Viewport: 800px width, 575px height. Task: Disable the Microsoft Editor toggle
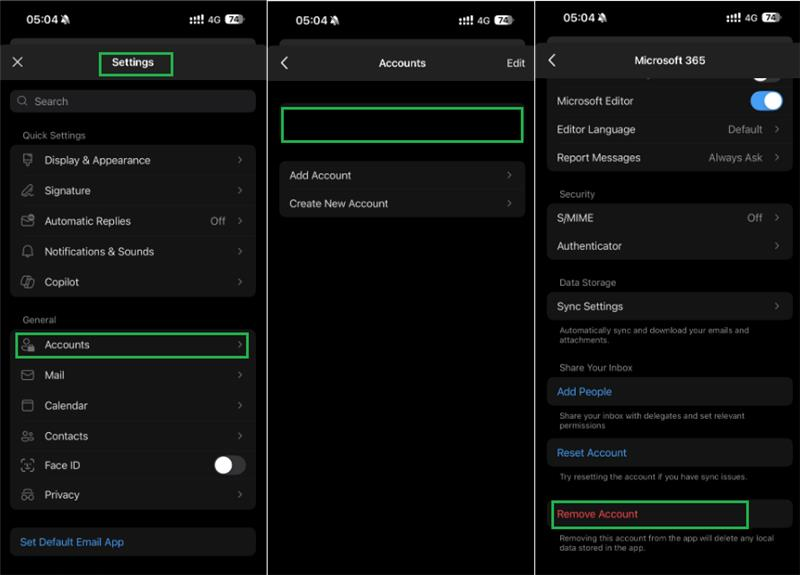tap(766, 101)
